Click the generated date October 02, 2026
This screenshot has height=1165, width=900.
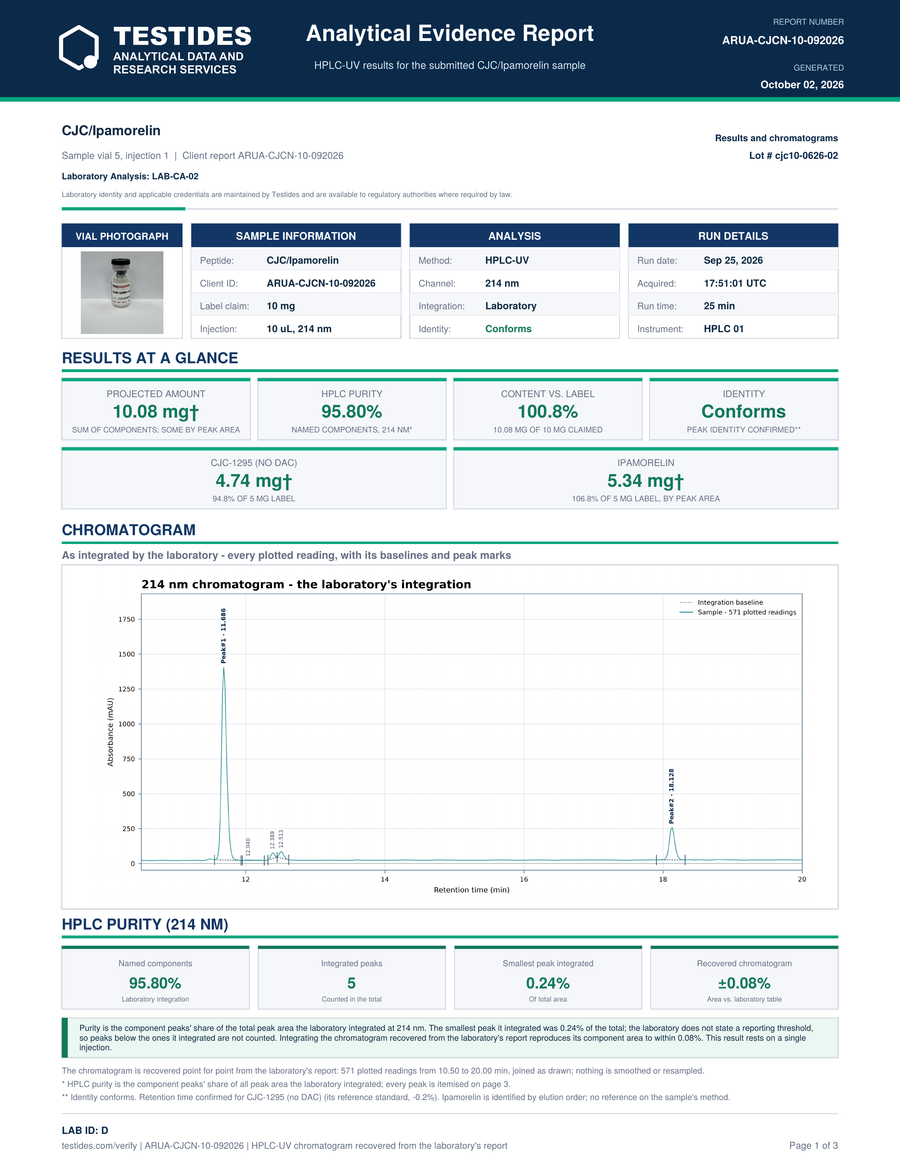pyautogui.click(x=802, y=85)
